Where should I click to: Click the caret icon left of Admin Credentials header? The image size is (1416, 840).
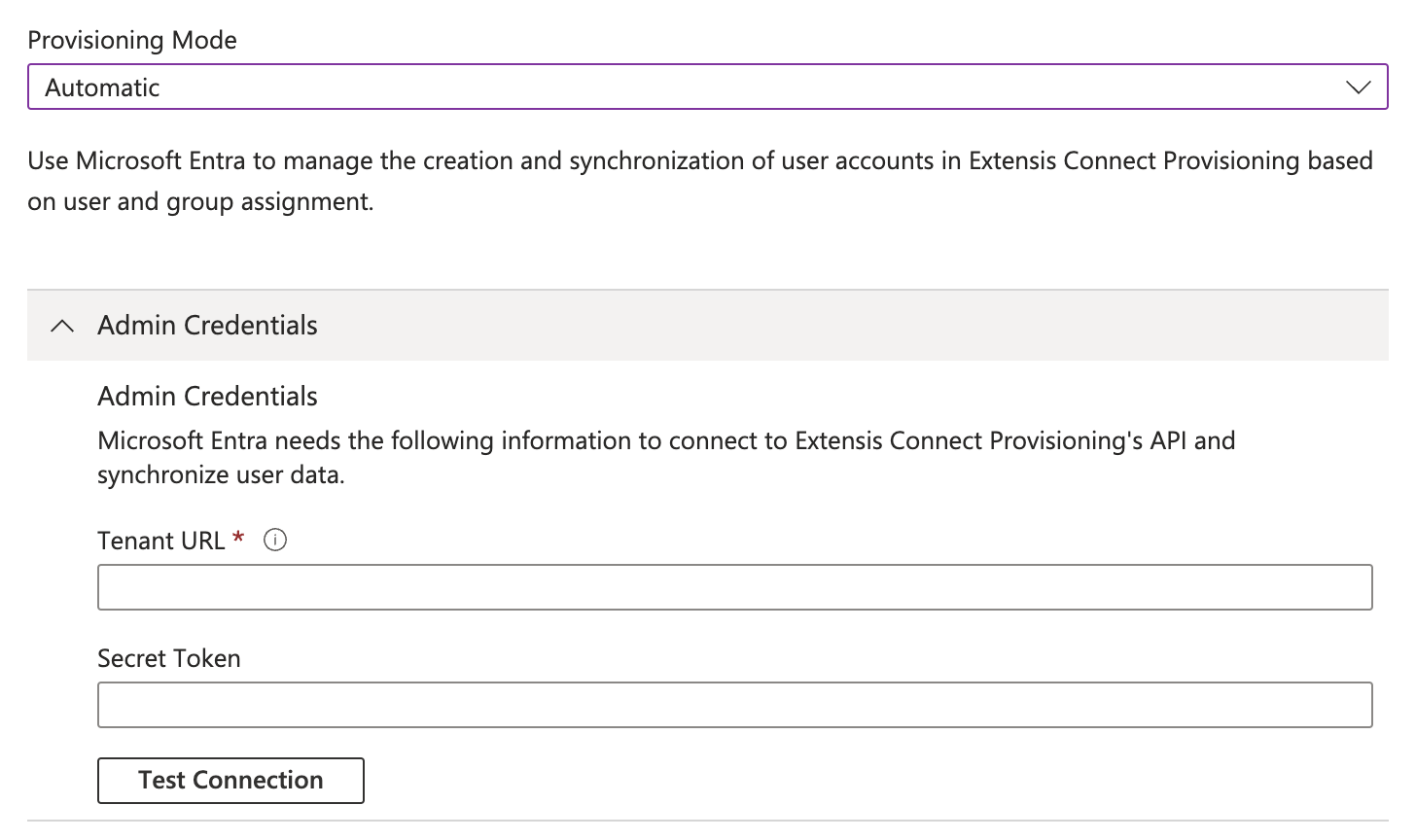point(60,326)
